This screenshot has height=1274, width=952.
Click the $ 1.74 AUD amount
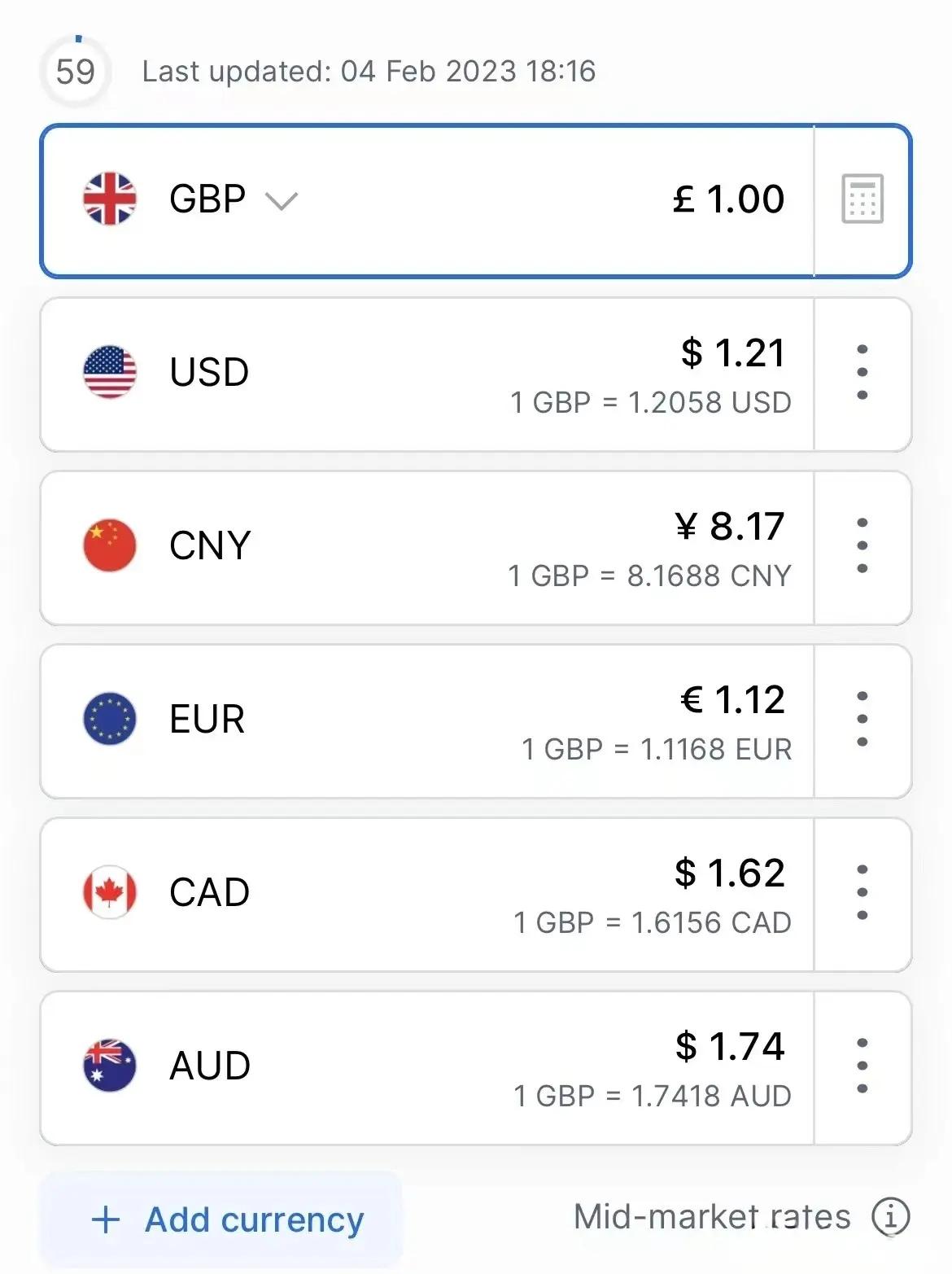(x=730, y=1046)
